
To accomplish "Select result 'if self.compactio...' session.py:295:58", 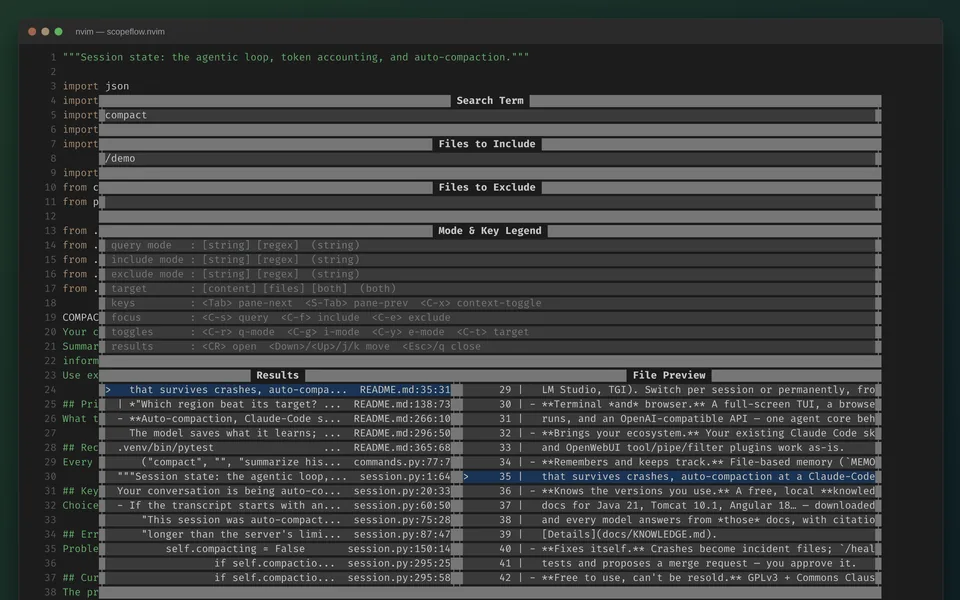I will point(278,578).
